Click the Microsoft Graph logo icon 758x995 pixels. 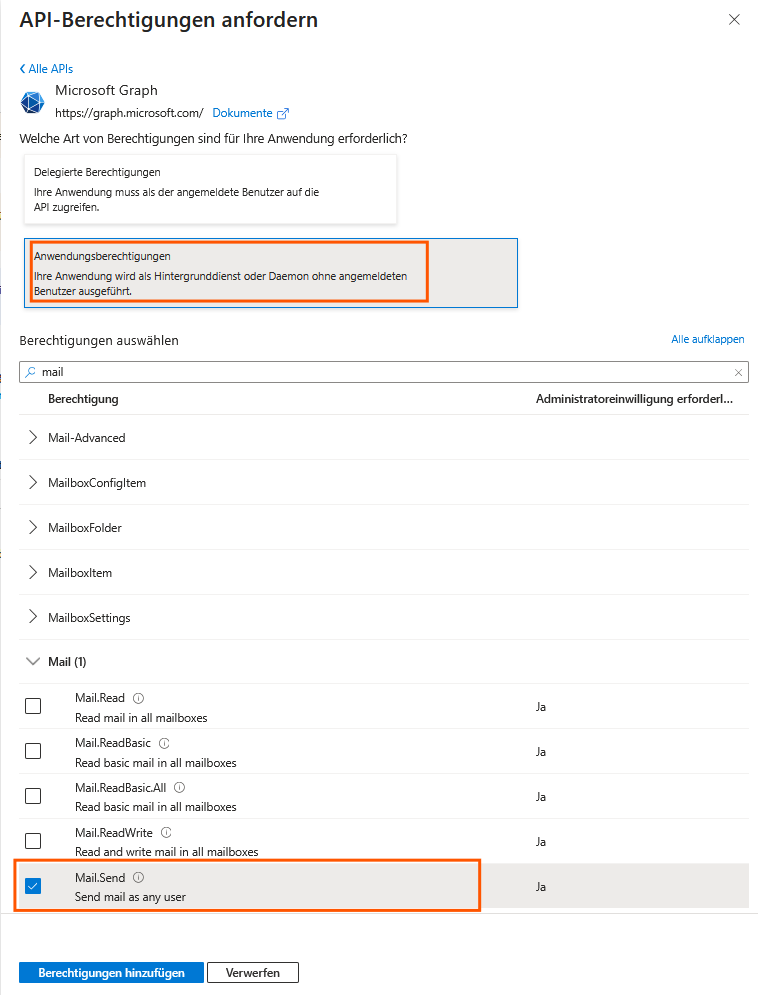(33, 103)
